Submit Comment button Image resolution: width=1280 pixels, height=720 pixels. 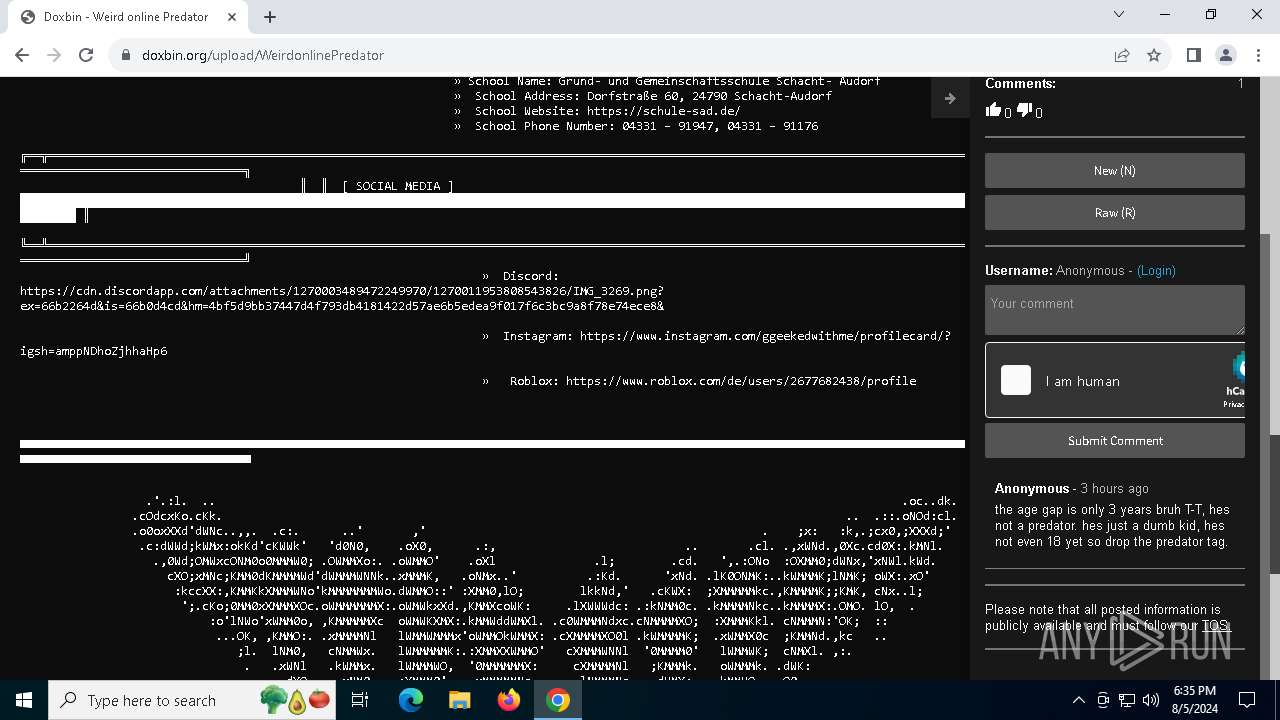coord(1115,441)
